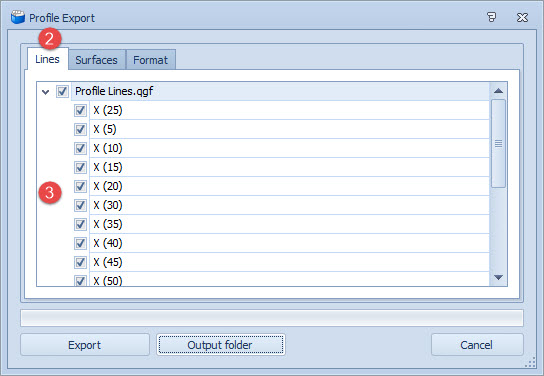Select the X (35) row label
The height and width of the screenshot is (376, 544).
[x=108, y=224]
